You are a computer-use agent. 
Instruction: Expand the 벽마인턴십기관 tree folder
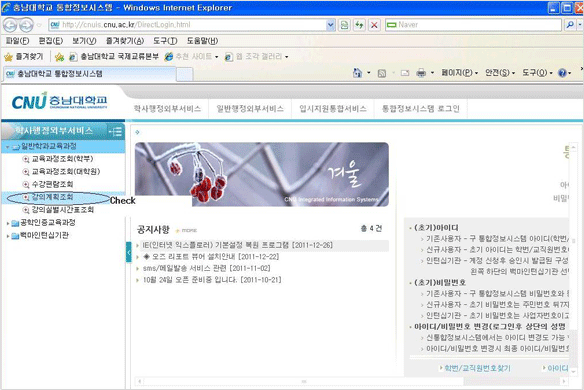click(x=8, y=236)
